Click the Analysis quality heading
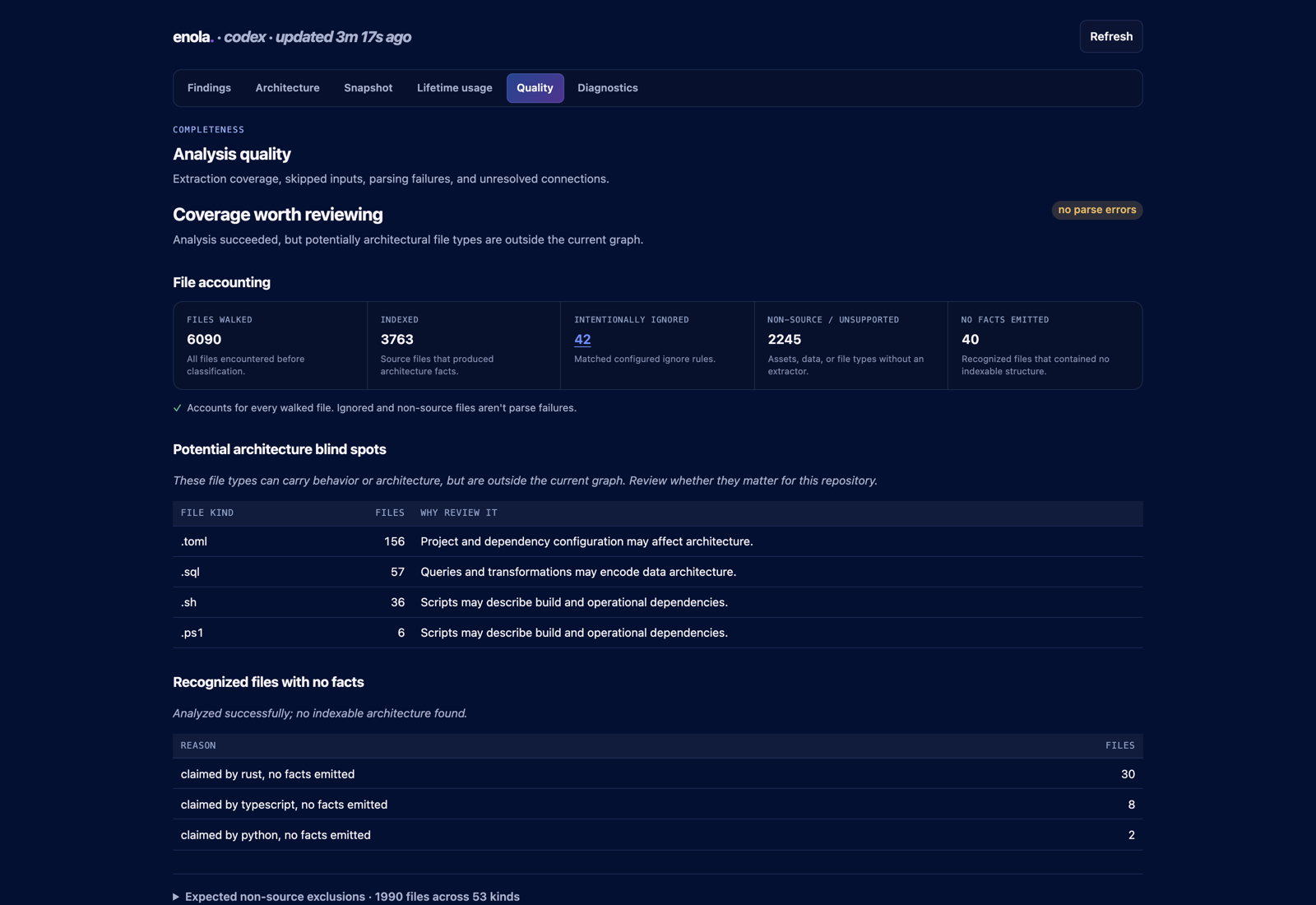Viewport: 1316px width, 905px height. click(x=232, y=154)
